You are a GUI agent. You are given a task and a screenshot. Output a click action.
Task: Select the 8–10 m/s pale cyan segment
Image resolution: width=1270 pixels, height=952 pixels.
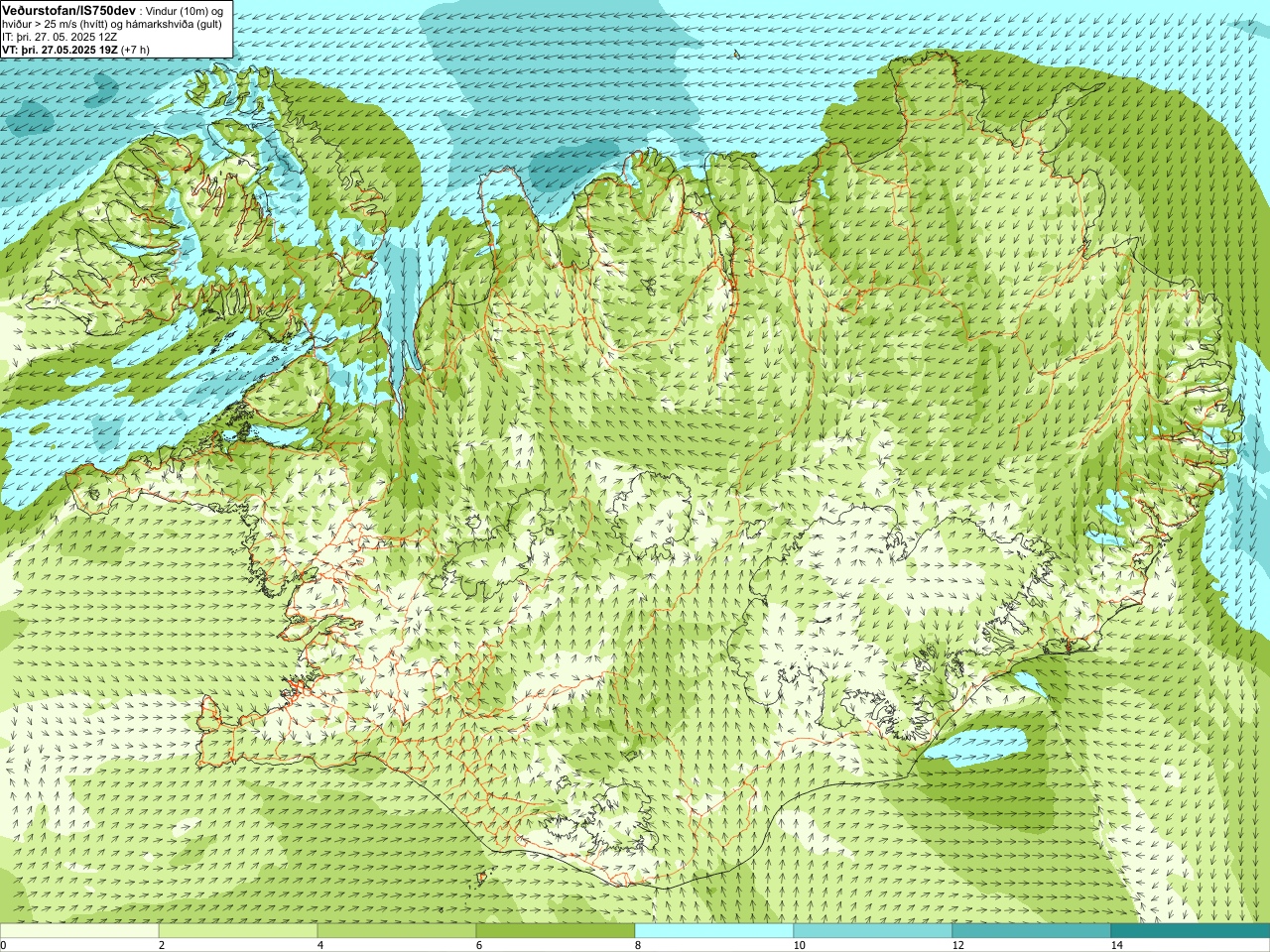pyautogui.click(x=714, y=930)
